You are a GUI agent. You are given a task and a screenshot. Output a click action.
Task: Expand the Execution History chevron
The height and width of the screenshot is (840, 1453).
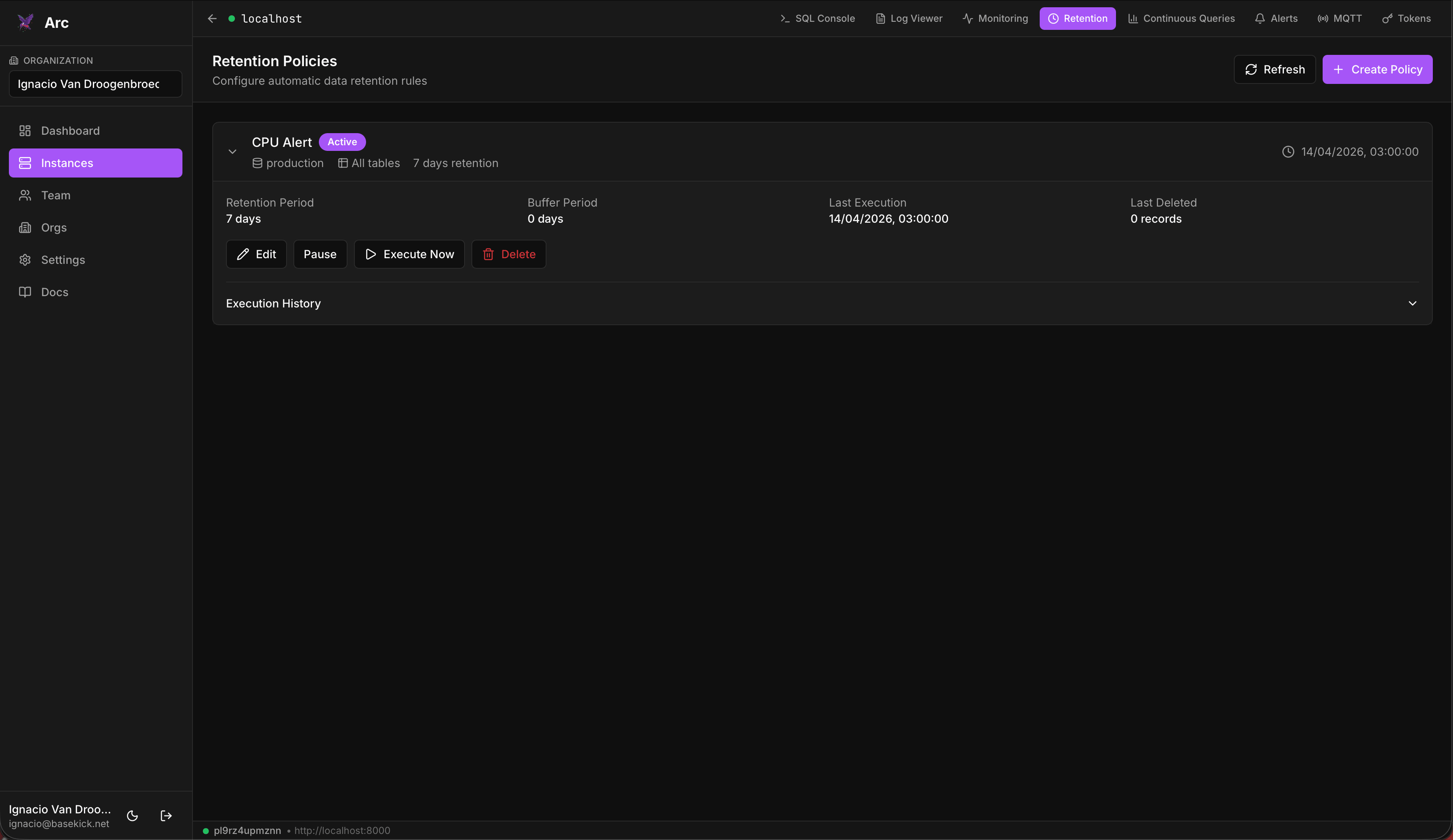tap(1413, 303)
